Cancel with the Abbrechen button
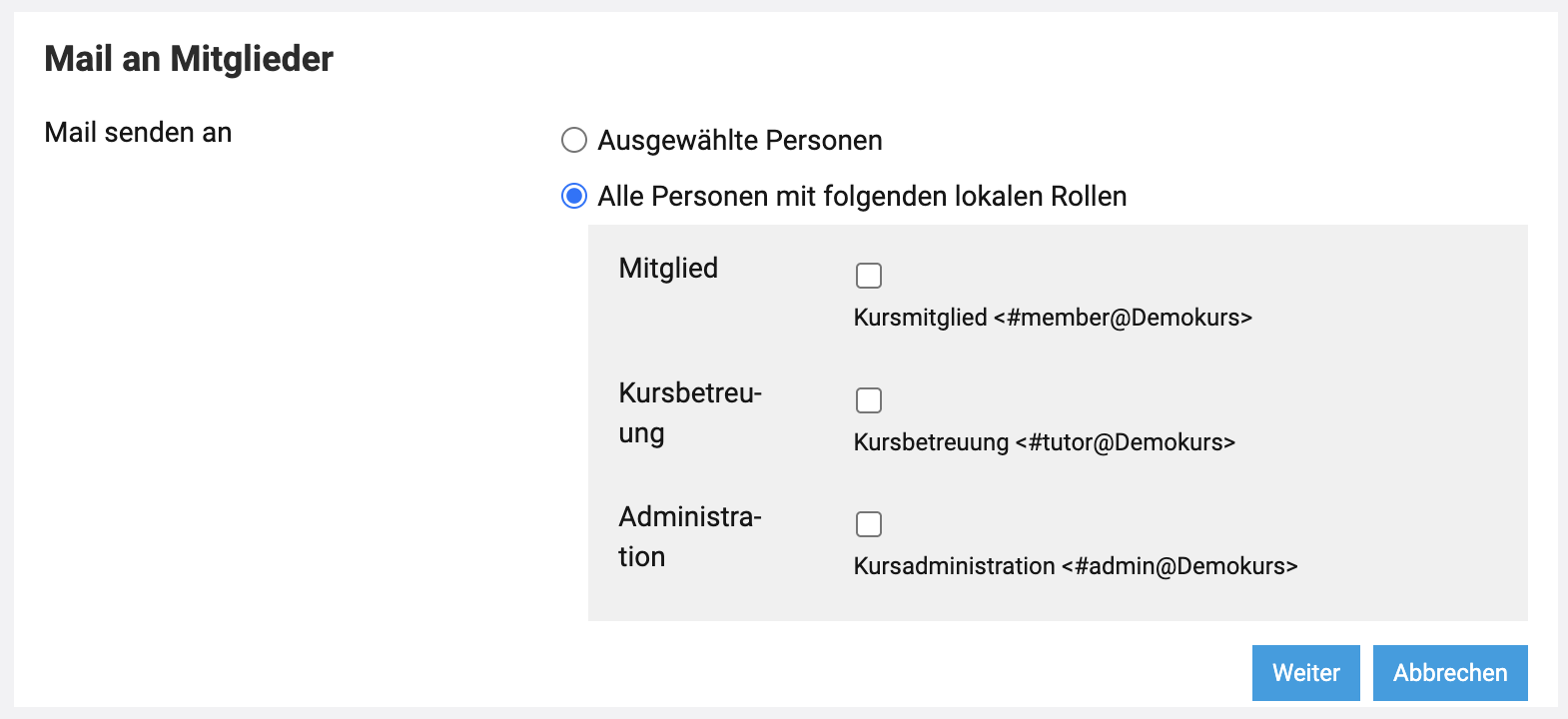Image resolution: width=1568 pixels, height=719 pixels. pyautogui.click(x=1450, y=673)
